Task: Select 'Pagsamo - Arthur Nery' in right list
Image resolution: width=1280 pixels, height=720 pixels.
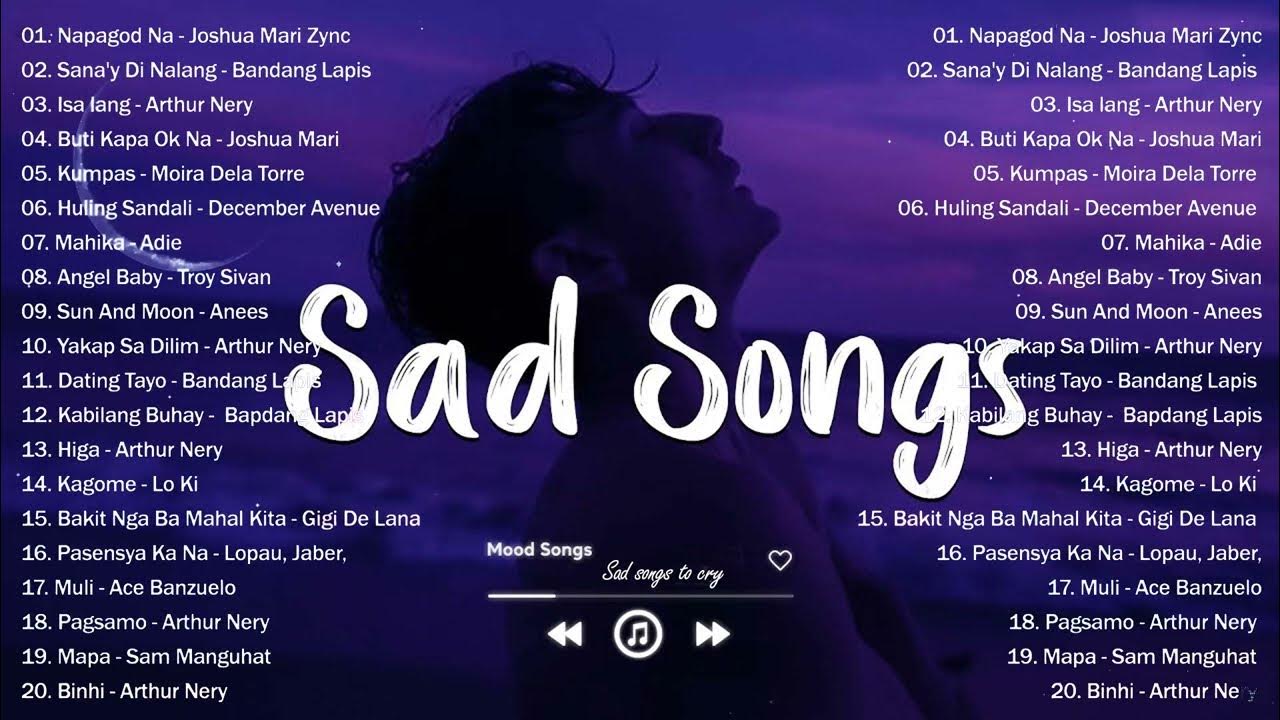Action: [1133, 623]
